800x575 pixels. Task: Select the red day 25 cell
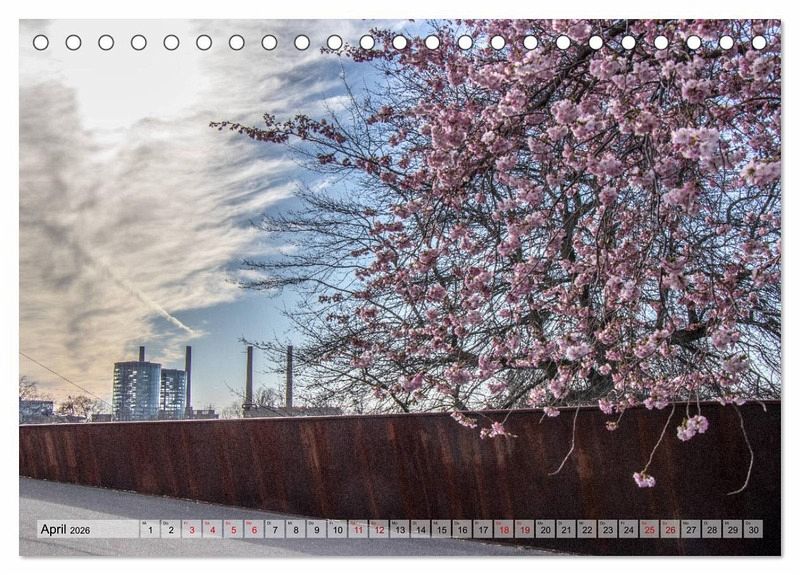tap(649, 529)
